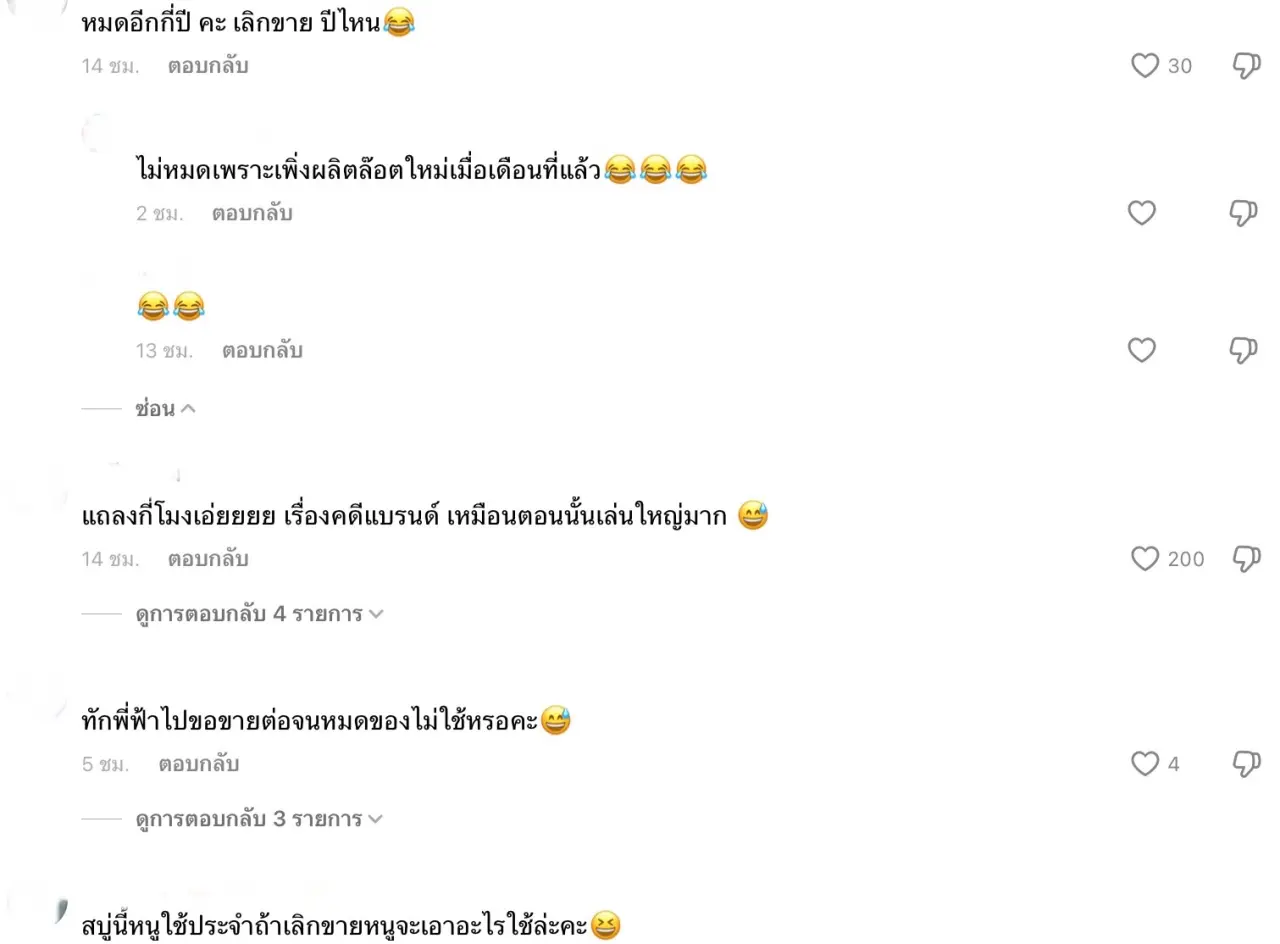Like the comment with 30 likes
Image resolution: width=1280 pixels, height=944 pixels.
pos(1144,66)
